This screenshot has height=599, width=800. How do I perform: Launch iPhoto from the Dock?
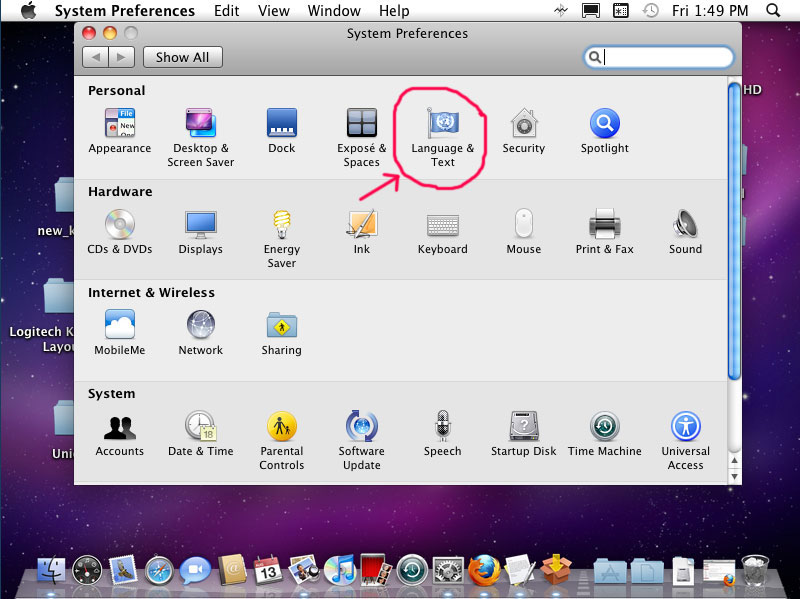tap(304, 570)
